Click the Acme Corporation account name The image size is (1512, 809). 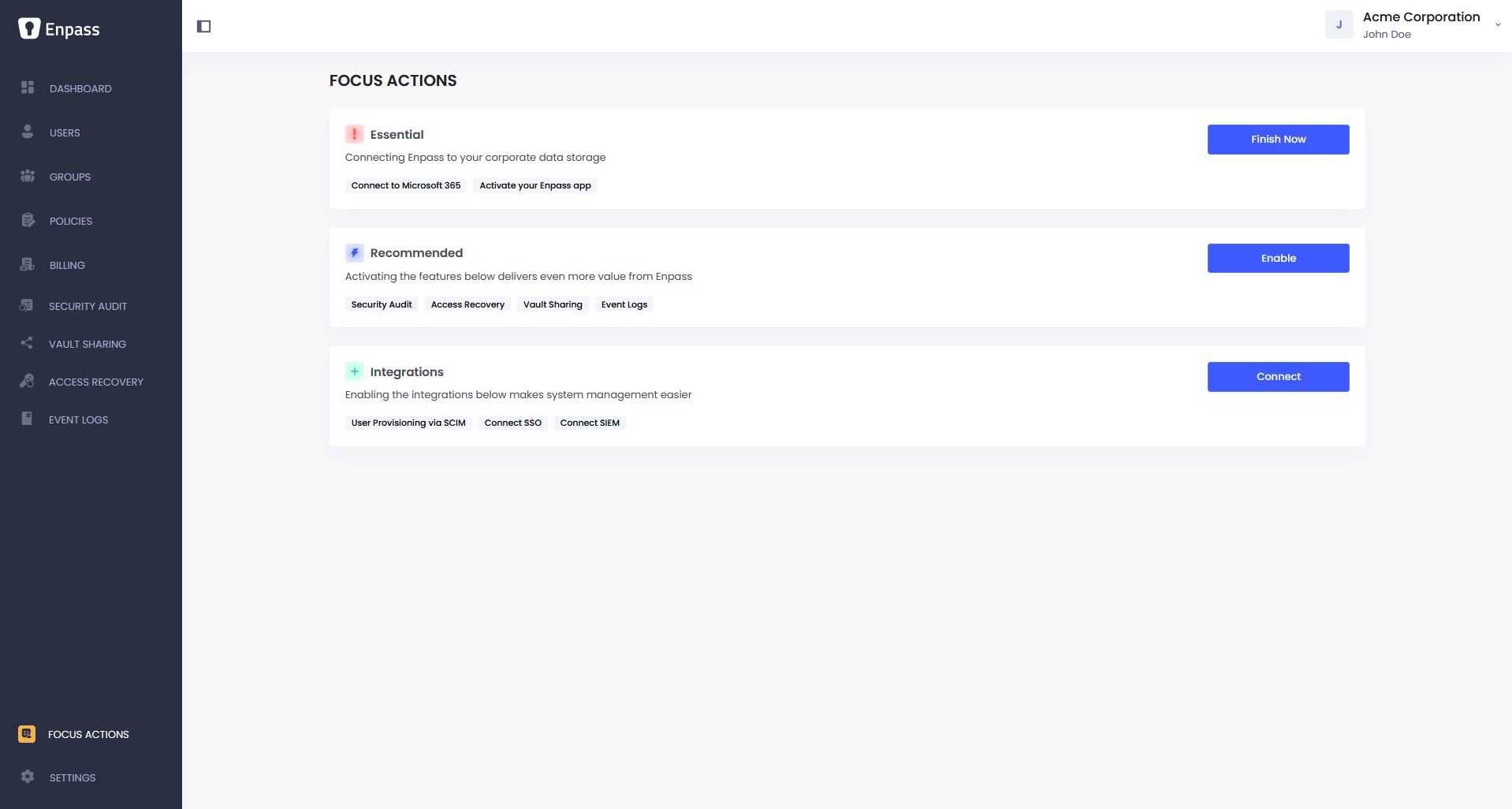coord(1421,17)
